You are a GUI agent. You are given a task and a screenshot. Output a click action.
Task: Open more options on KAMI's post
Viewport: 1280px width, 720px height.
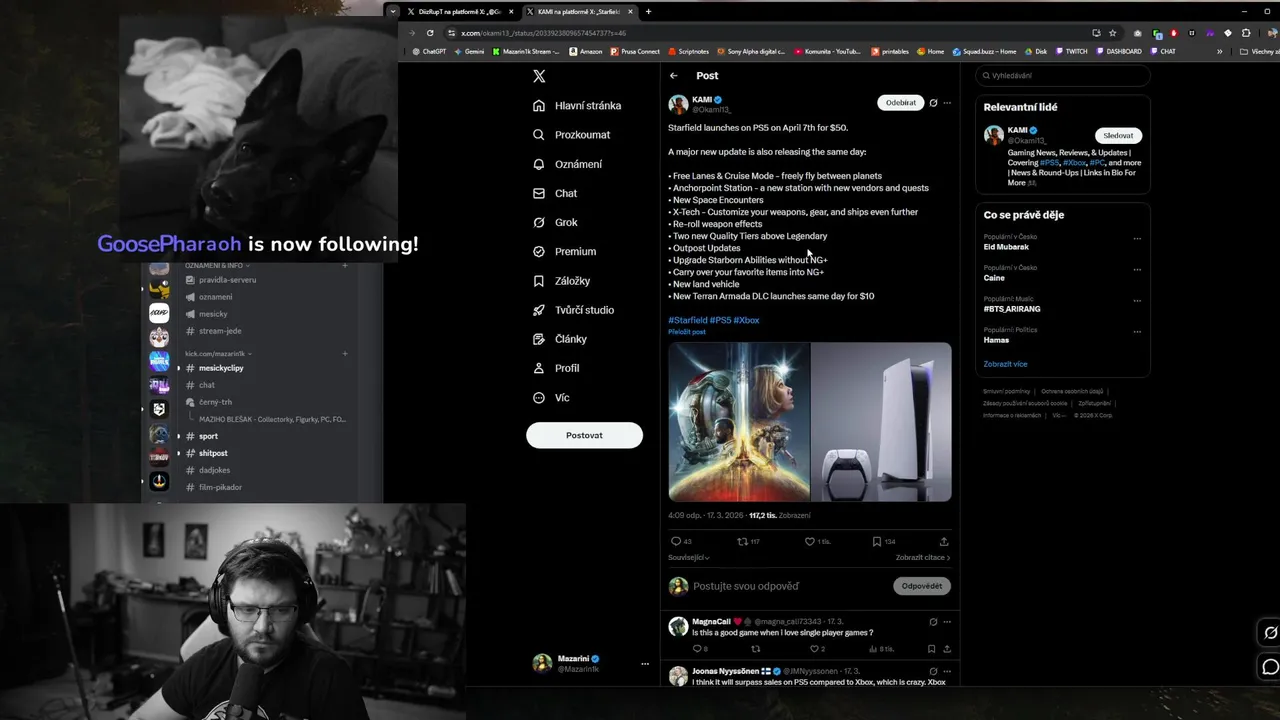point(947,103)
